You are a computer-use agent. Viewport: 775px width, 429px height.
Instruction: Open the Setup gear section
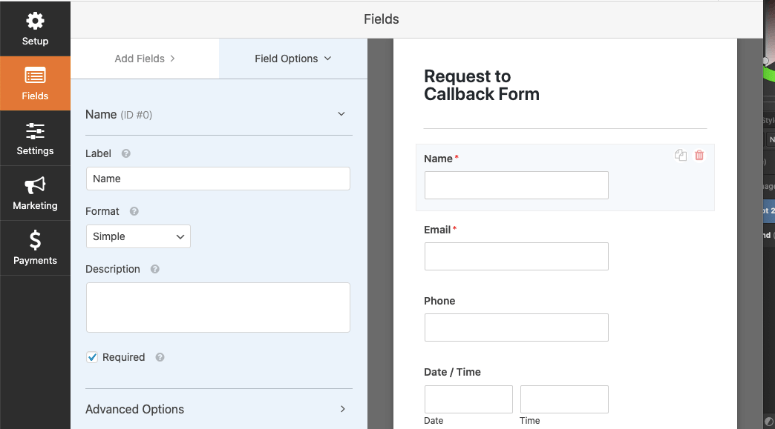point(35,29)
